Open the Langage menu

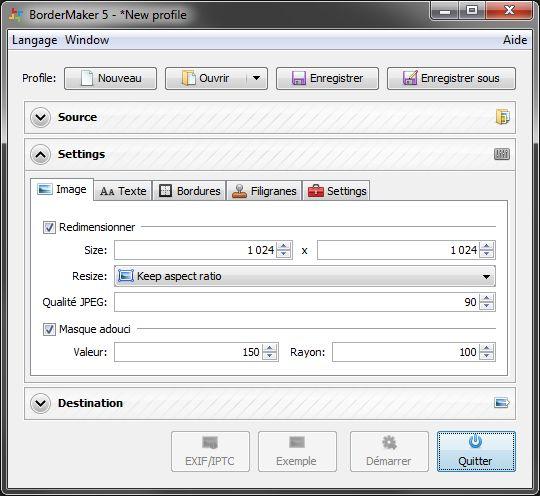[x=34, y=40]
